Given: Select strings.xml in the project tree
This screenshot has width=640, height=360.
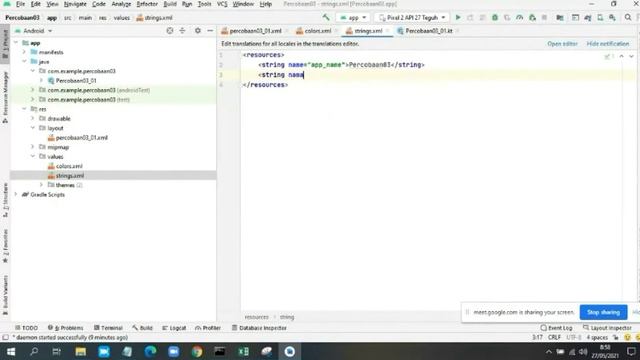Looking at the screenshot, I should click(x=70, y=176).
